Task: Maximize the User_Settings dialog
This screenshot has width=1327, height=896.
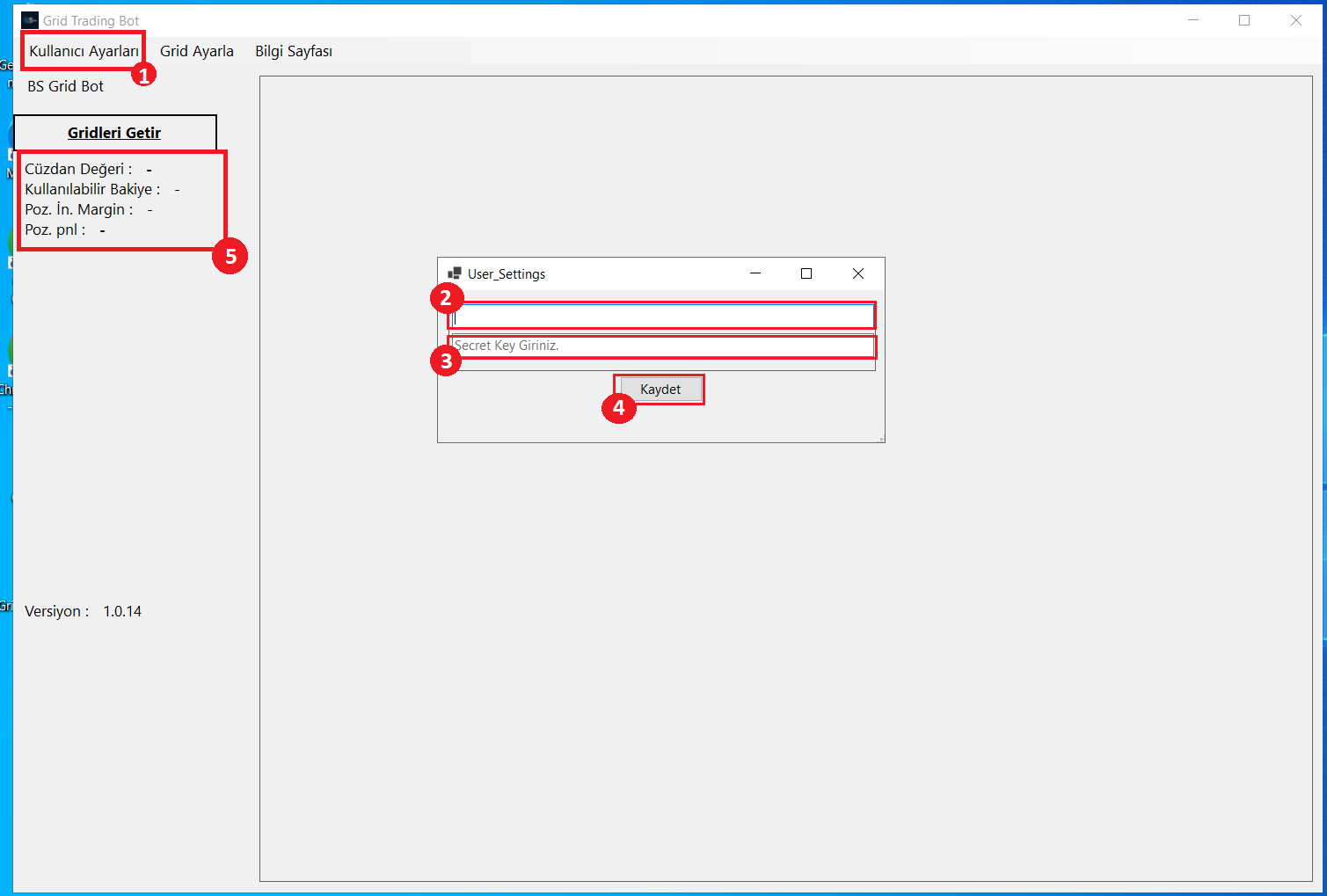Action: point(806,273)
